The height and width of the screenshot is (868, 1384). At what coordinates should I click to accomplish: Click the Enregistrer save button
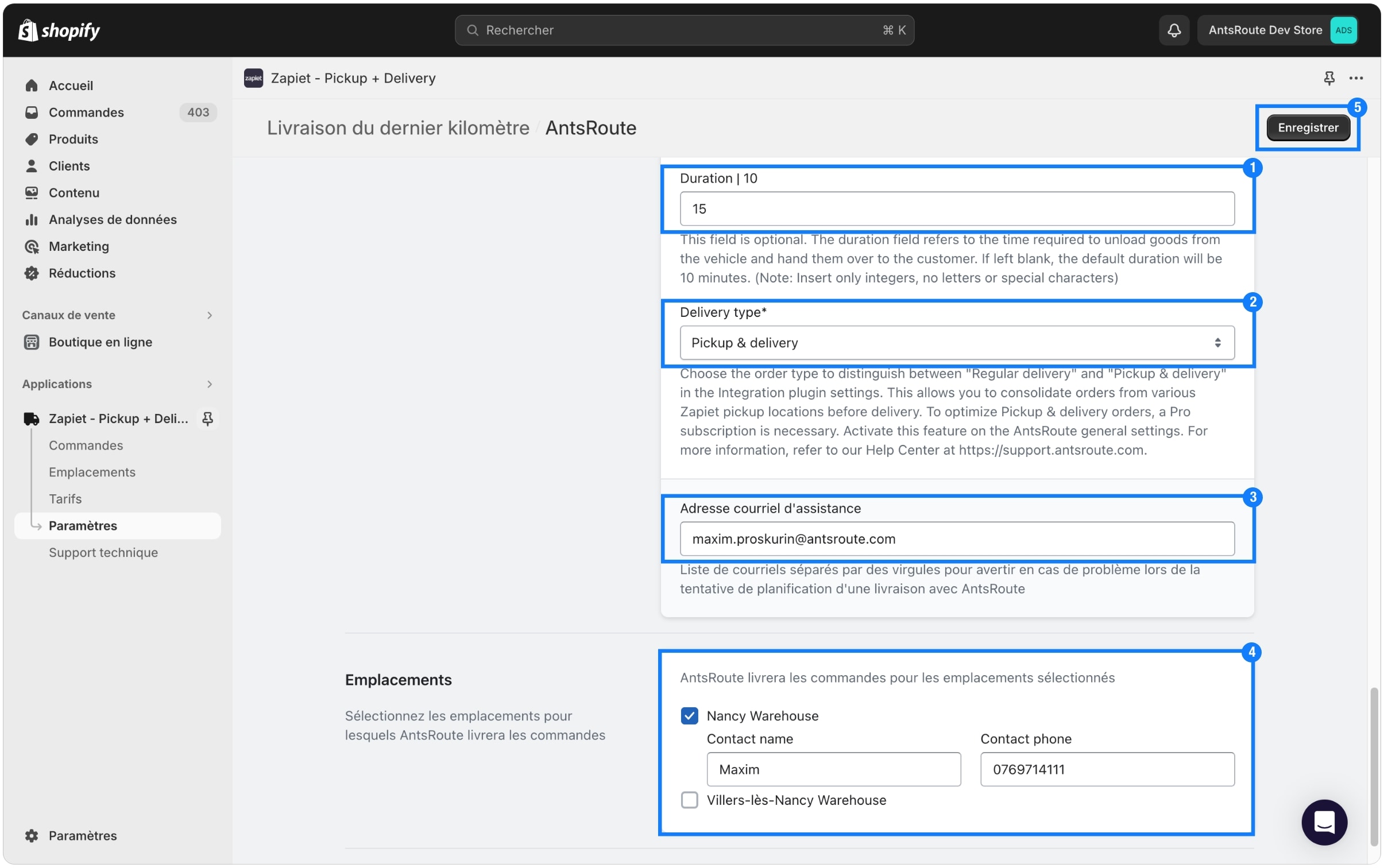tap(1308, 127)
